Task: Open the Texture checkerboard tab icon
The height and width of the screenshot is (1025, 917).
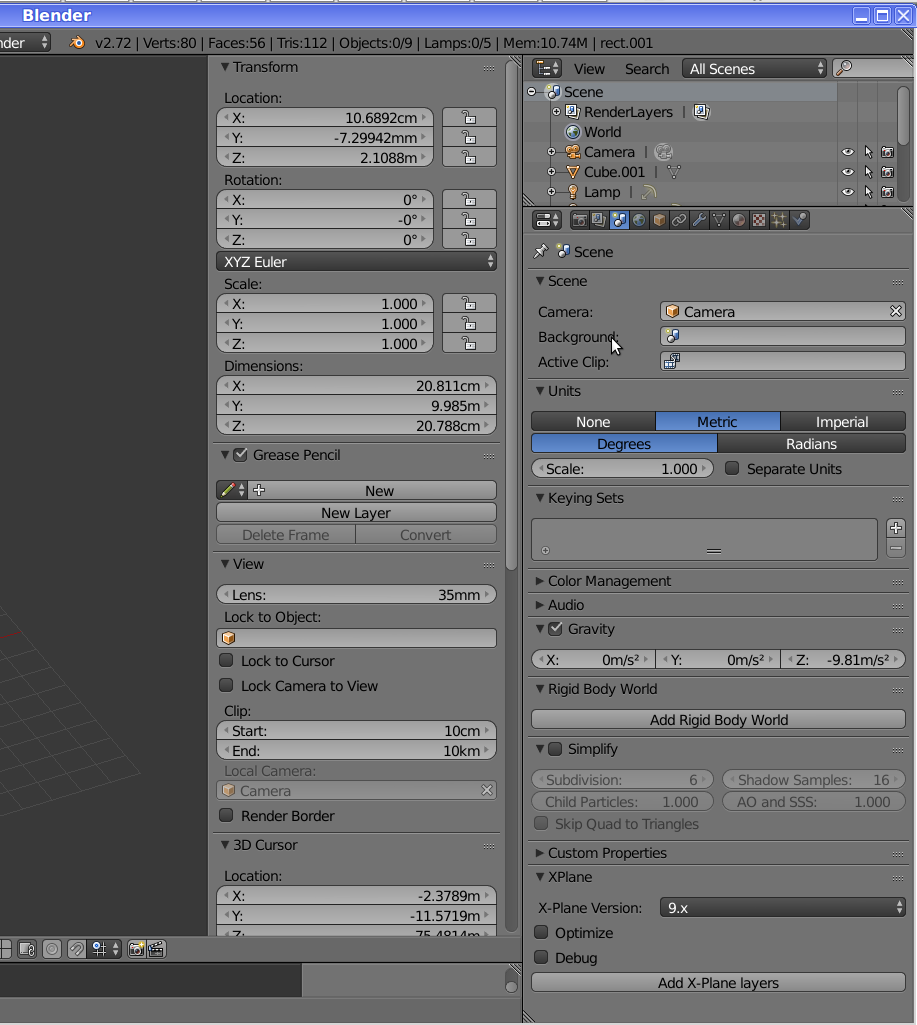Action: (759, 220)
